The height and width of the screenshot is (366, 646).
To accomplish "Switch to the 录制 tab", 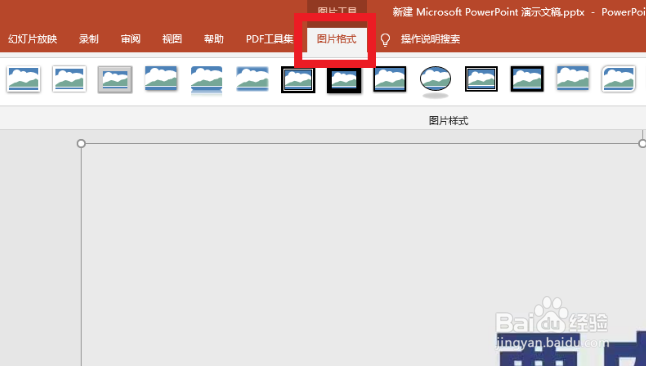I will (89, 39).
